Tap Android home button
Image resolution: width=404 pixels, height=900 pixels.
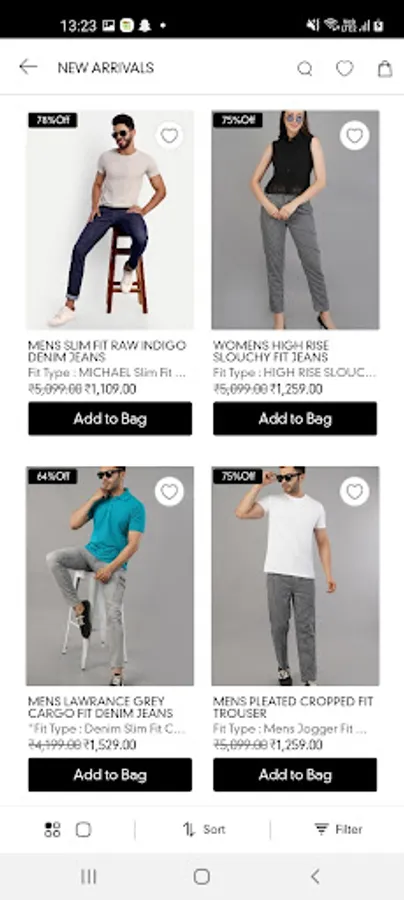tap(201, 876)
